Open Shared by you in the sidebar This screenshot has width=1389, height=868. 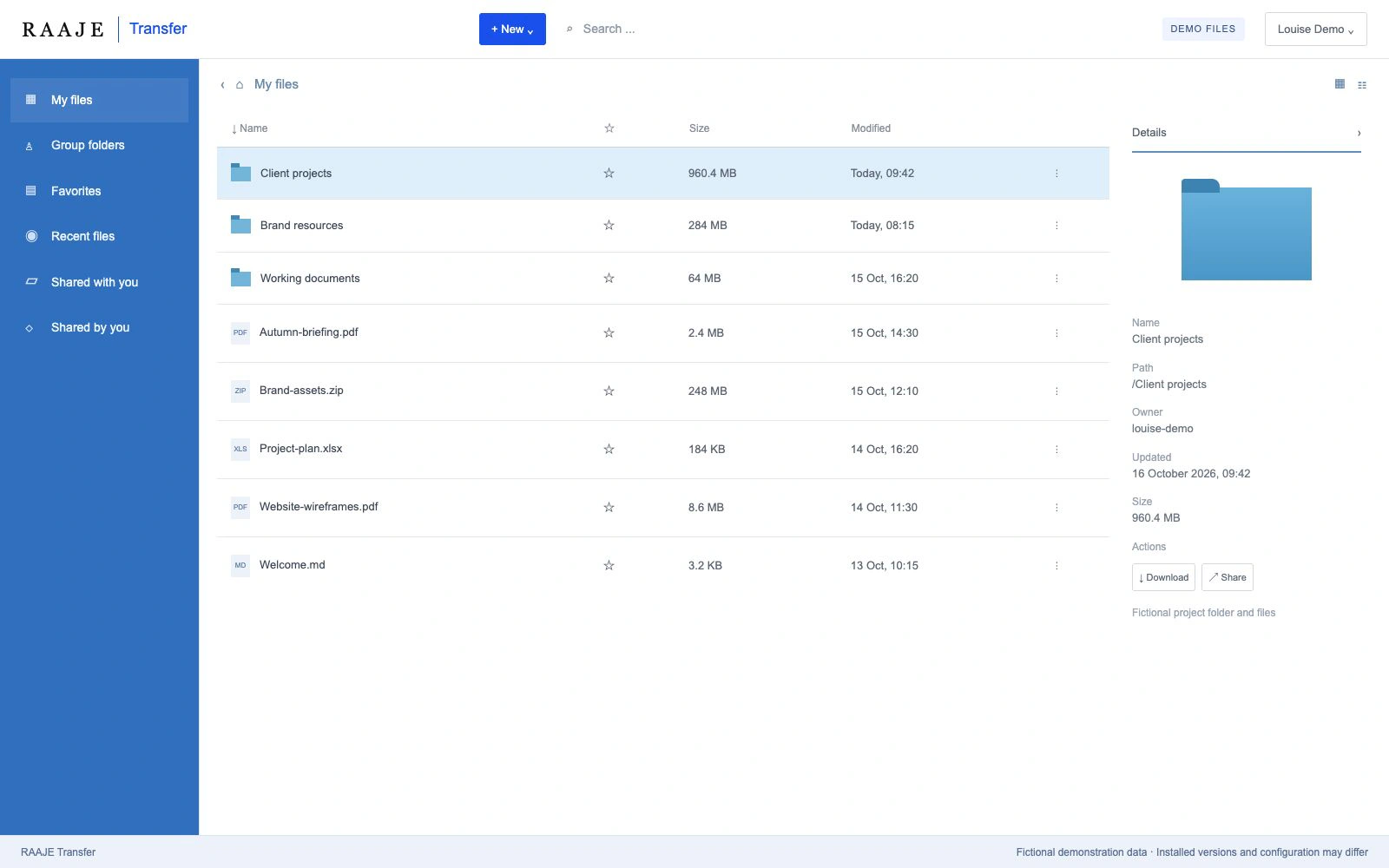[x=99, y=327]
